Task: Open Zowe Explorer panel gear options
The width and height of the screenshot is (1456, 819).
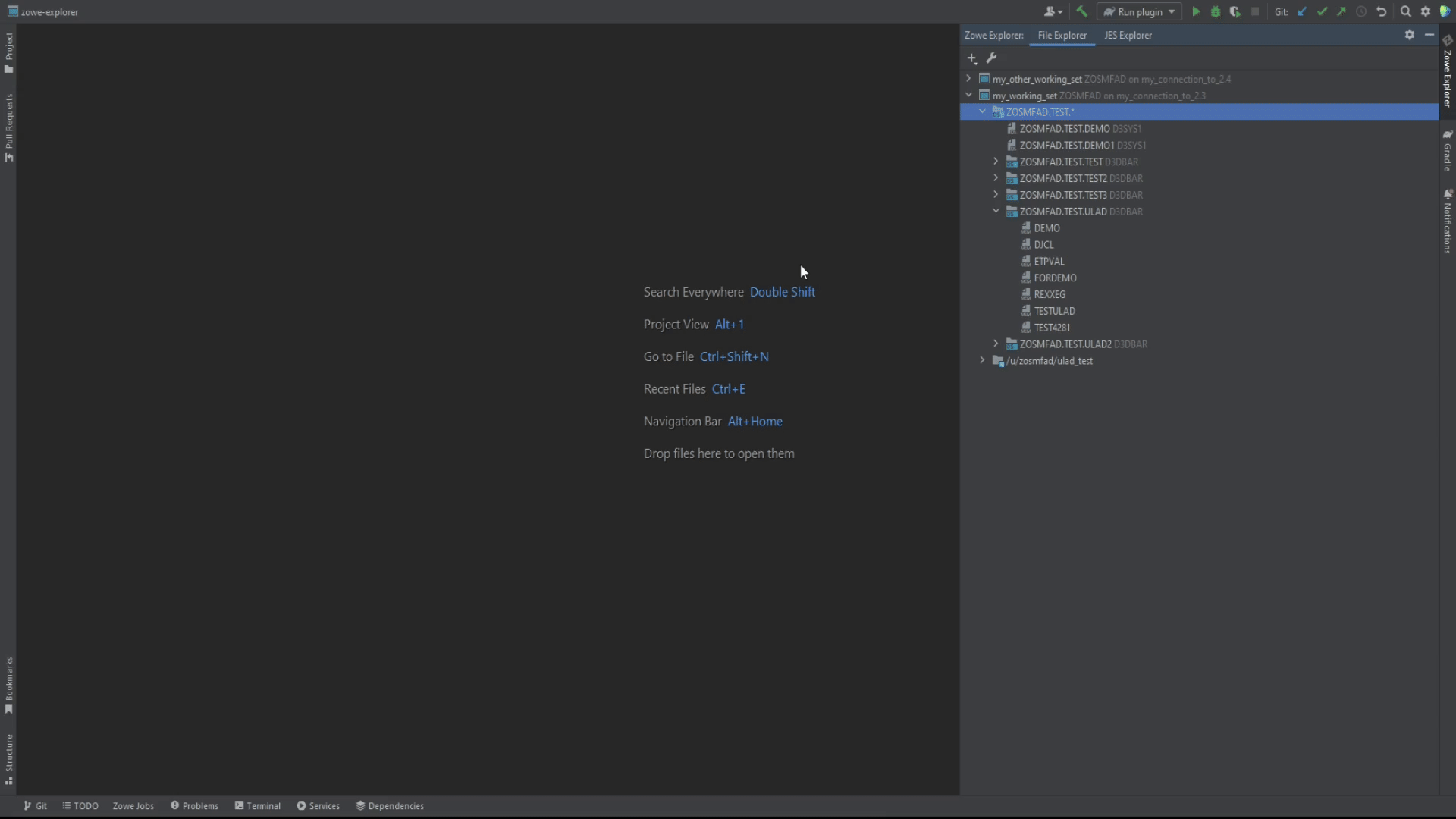Action: click(1409, 35)
